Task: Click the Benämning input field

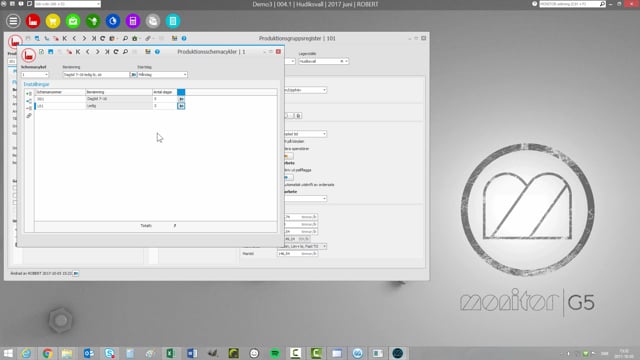Action: [x=96, y=75]
